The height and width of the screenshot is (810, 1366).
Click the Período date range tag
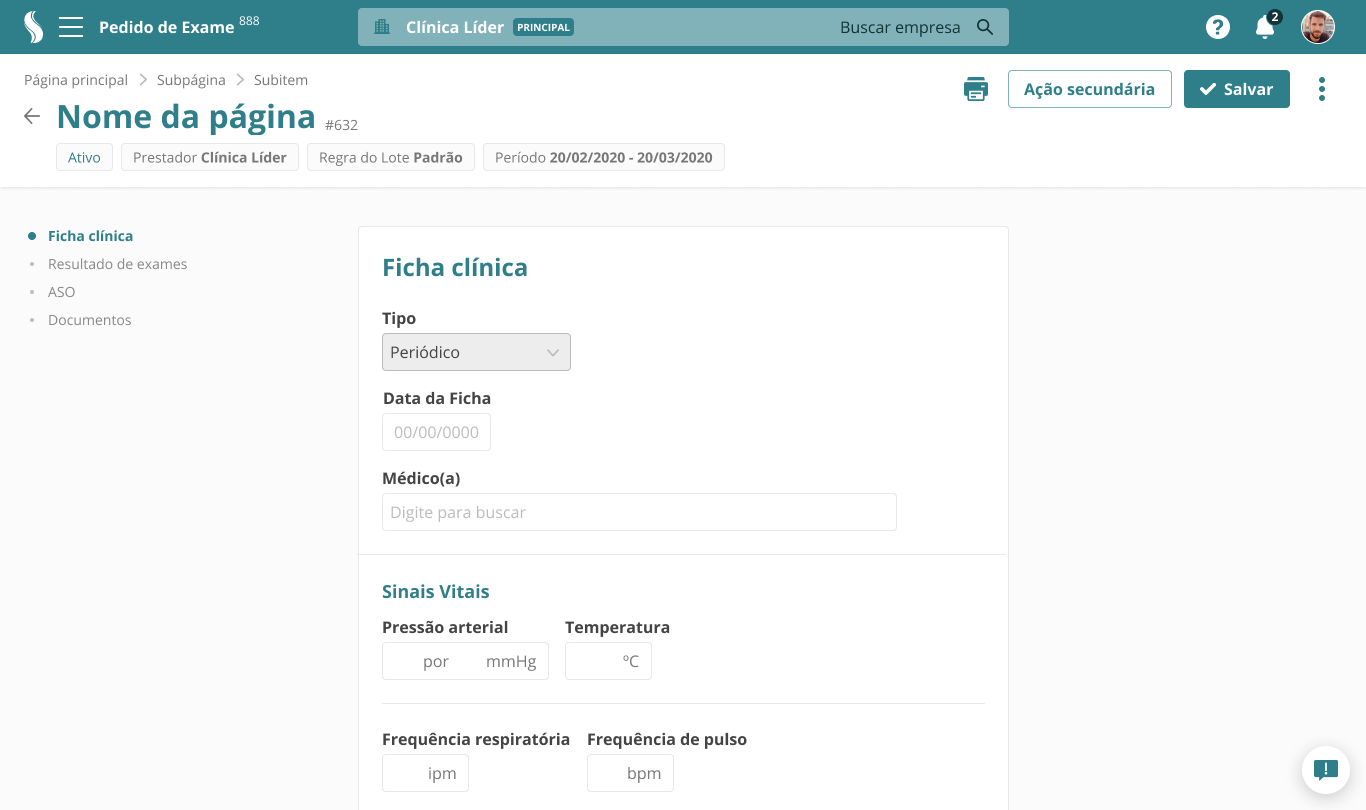tap(604, 157)
